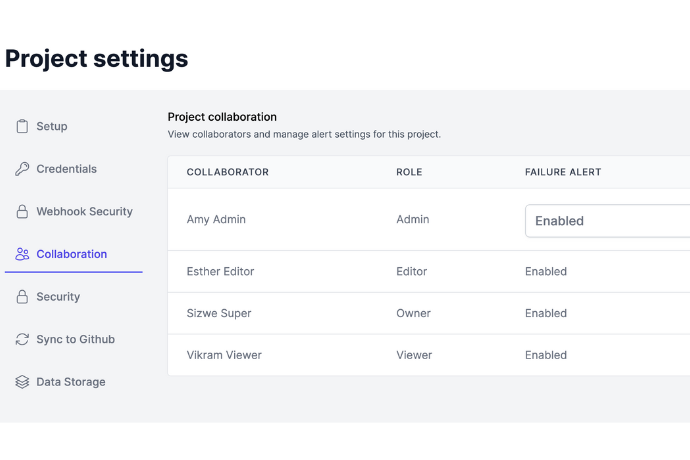This screenshot has width=690, height=460.
Task: Click the Data Storage layers icon
Action: 22,382
